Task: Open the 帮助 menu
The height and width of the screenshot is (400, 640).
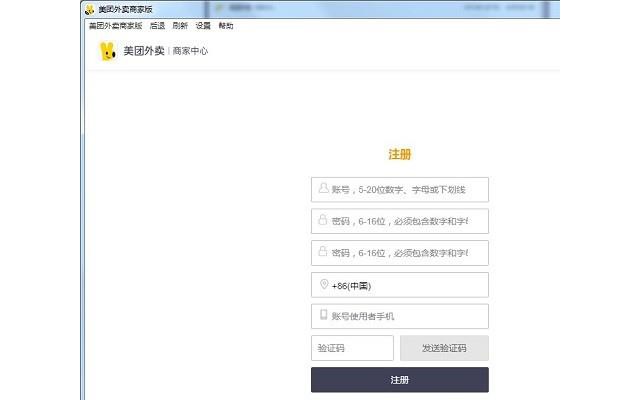Action: pyautogui.click(x=226, y=26)
